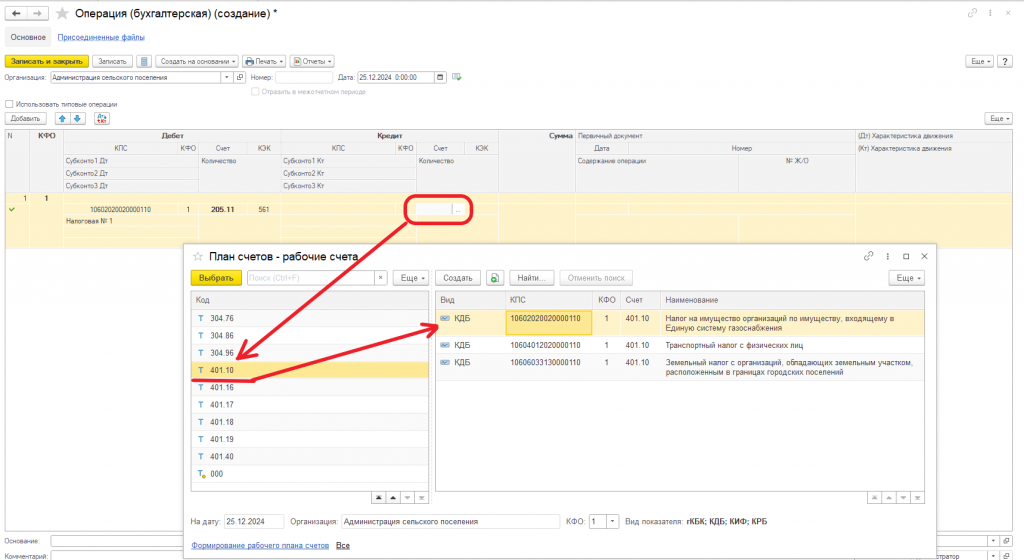Open the three-dot menu in main window header
1024x560 pixels.
tap(990, 12)
